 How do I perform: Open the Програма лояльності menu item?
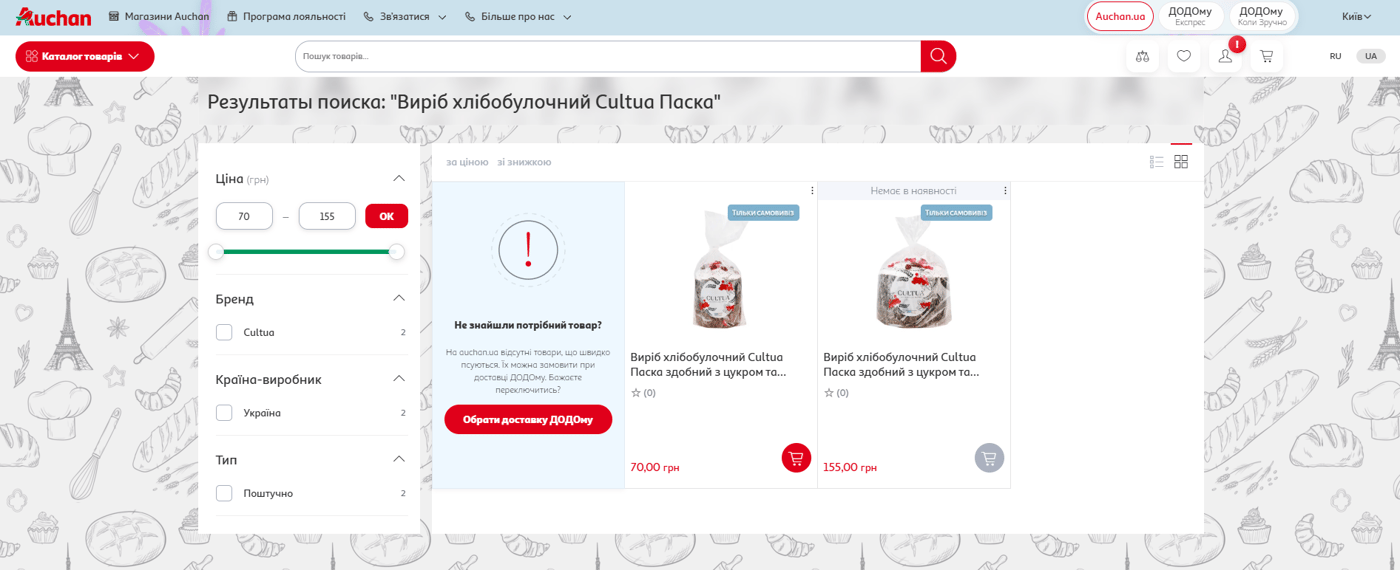[286, 17]
